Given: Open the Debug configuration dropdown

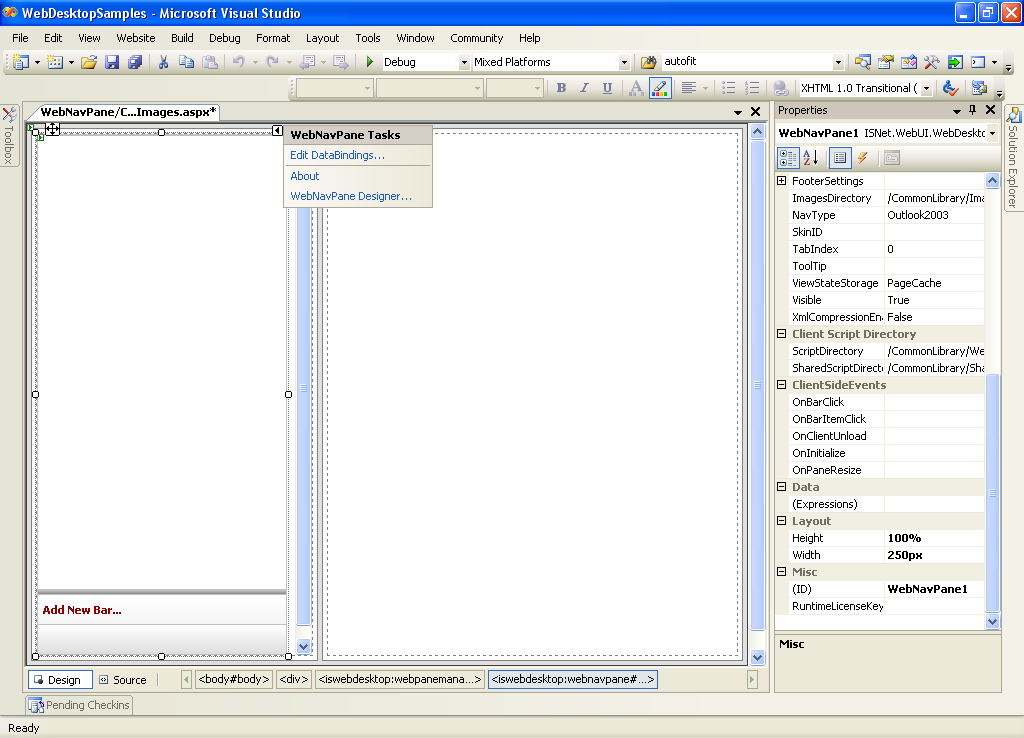Looking at the screenshot, I should click(464, 62).
